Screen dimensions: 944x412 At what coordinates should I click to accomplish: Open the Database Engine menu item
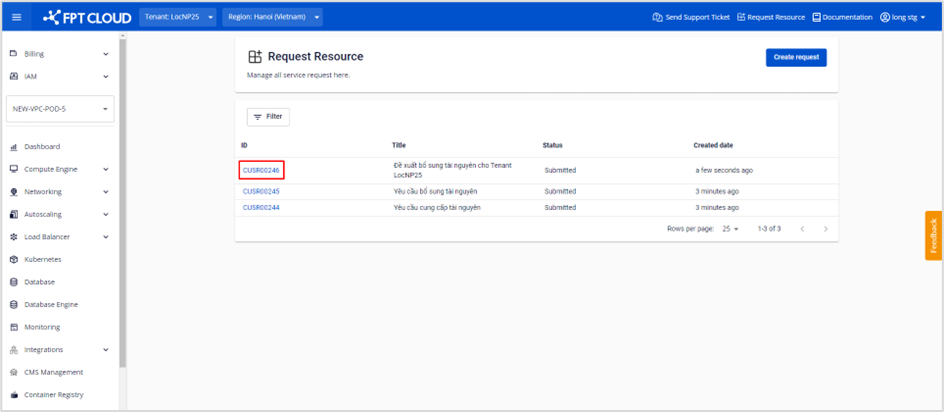(50, 305)
